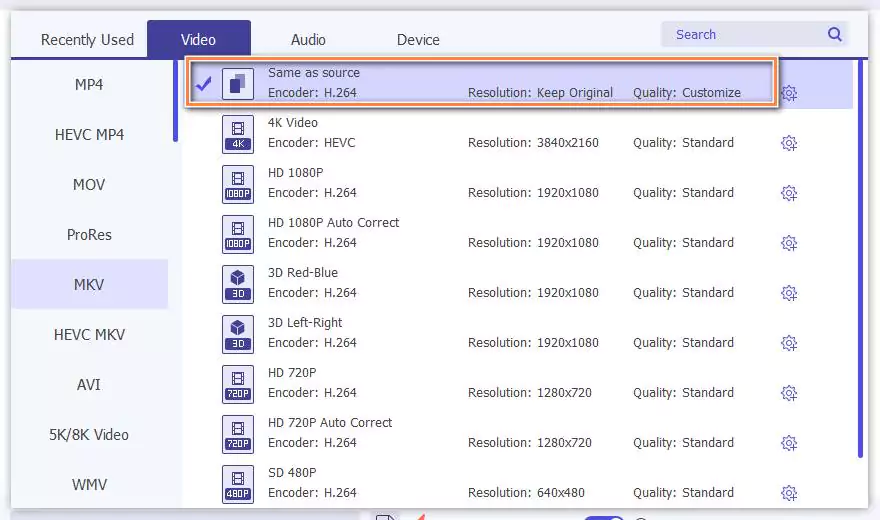Select the '3D Left-Right' preset name

coord(305,322)
